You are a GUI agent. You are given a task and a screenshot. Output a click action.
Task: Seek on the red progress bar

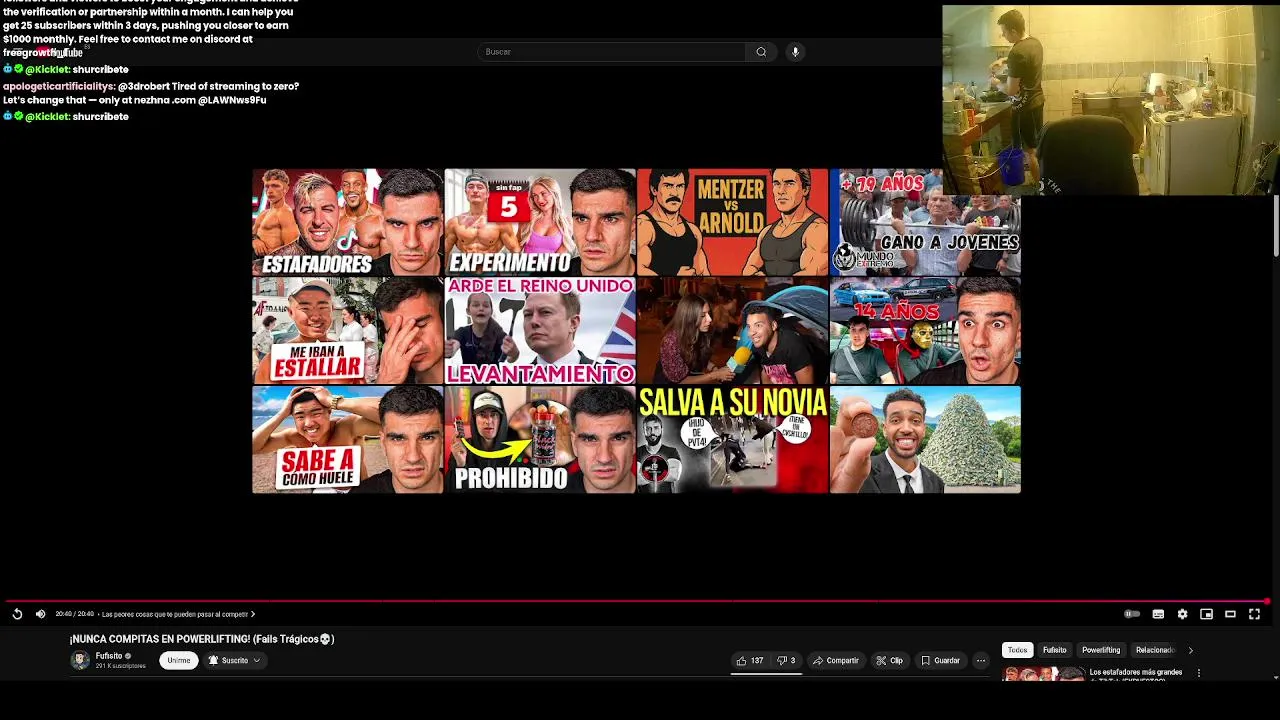click(635, 601)
